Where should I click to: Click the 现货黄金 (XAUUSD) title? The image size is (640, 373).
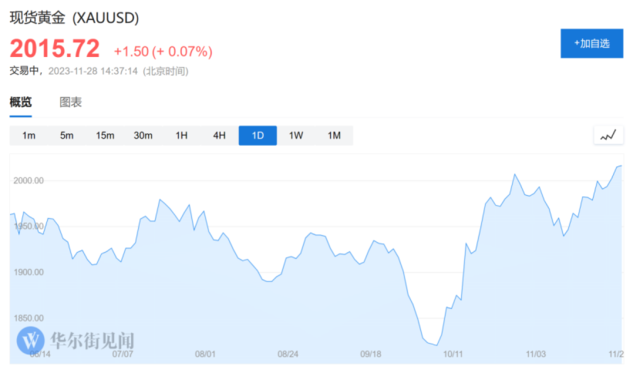pyautogui.click(x=74, y=18)
